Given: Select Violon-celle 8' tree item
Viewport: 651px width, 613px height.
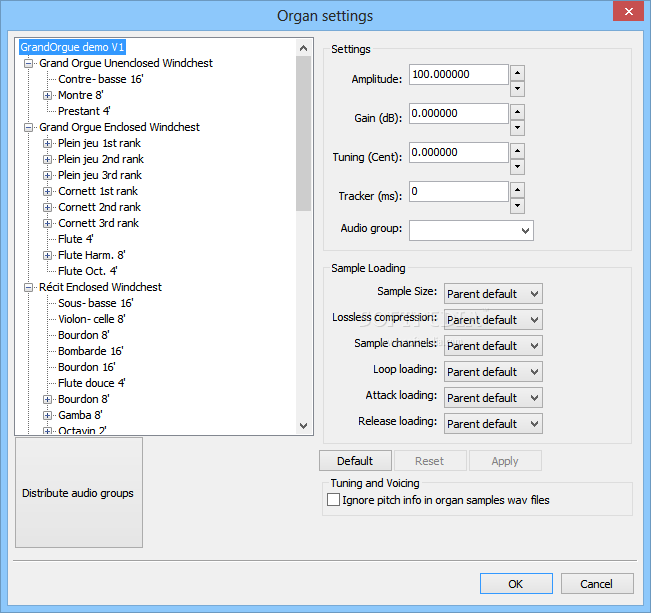Looking at the screenshot, I should point(92,319).
